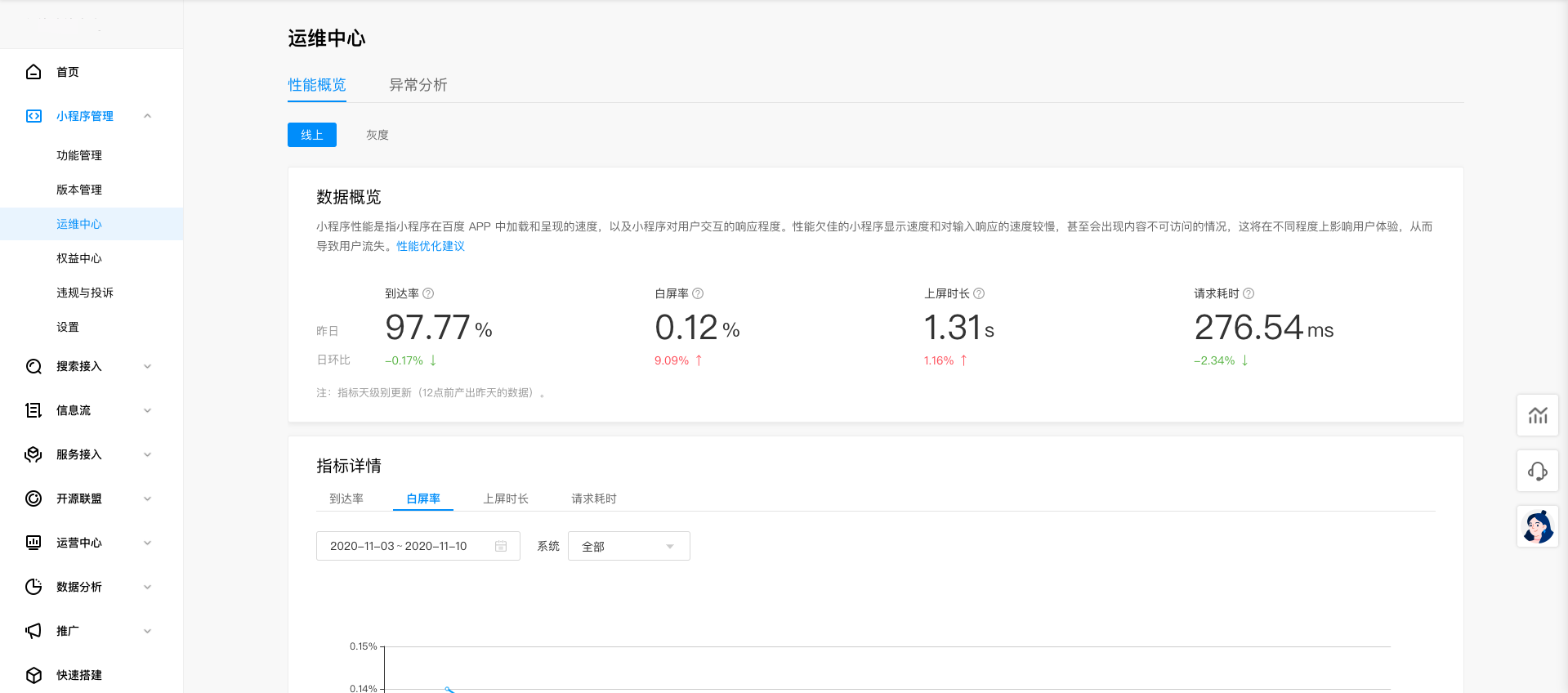Screen dimensions: 1568x693
Task: Open the 性能优化建议 link
Action: click(x=431, y=246)
